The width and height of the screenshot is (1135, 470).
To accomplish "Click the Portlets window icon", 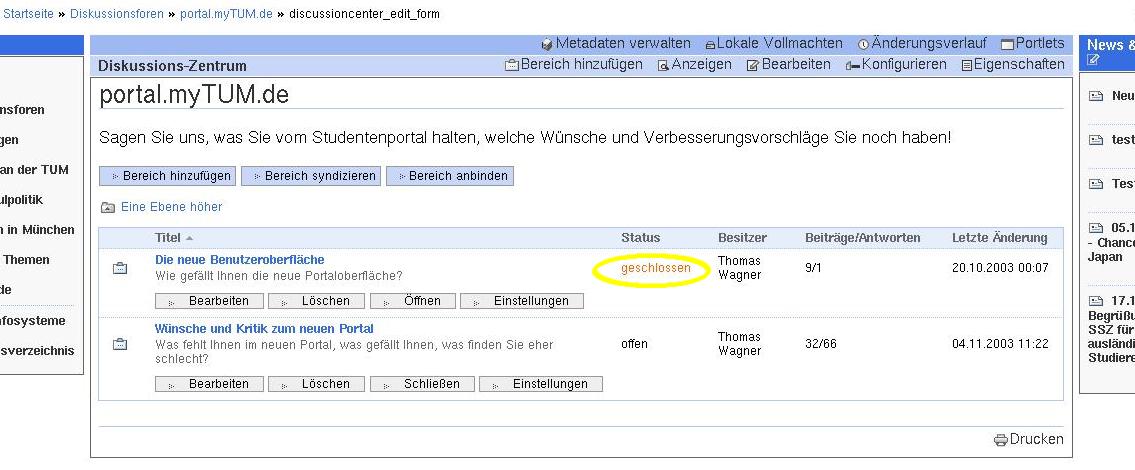I will [x=1007, y=44].
